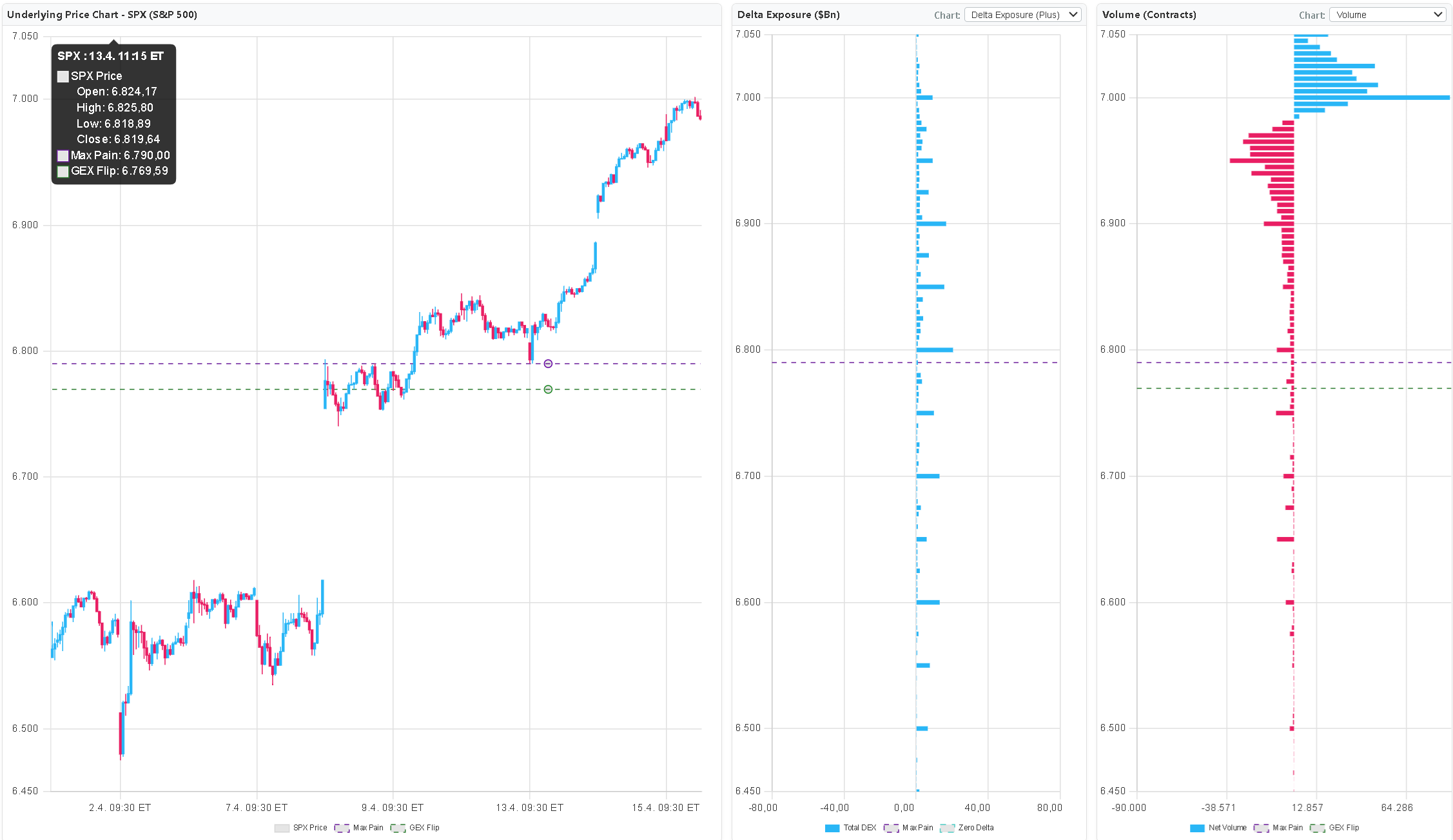This screenshot has height=840, width=1453.
Task: Select the Volume (Contracts) panel header
Action: 1149,14
